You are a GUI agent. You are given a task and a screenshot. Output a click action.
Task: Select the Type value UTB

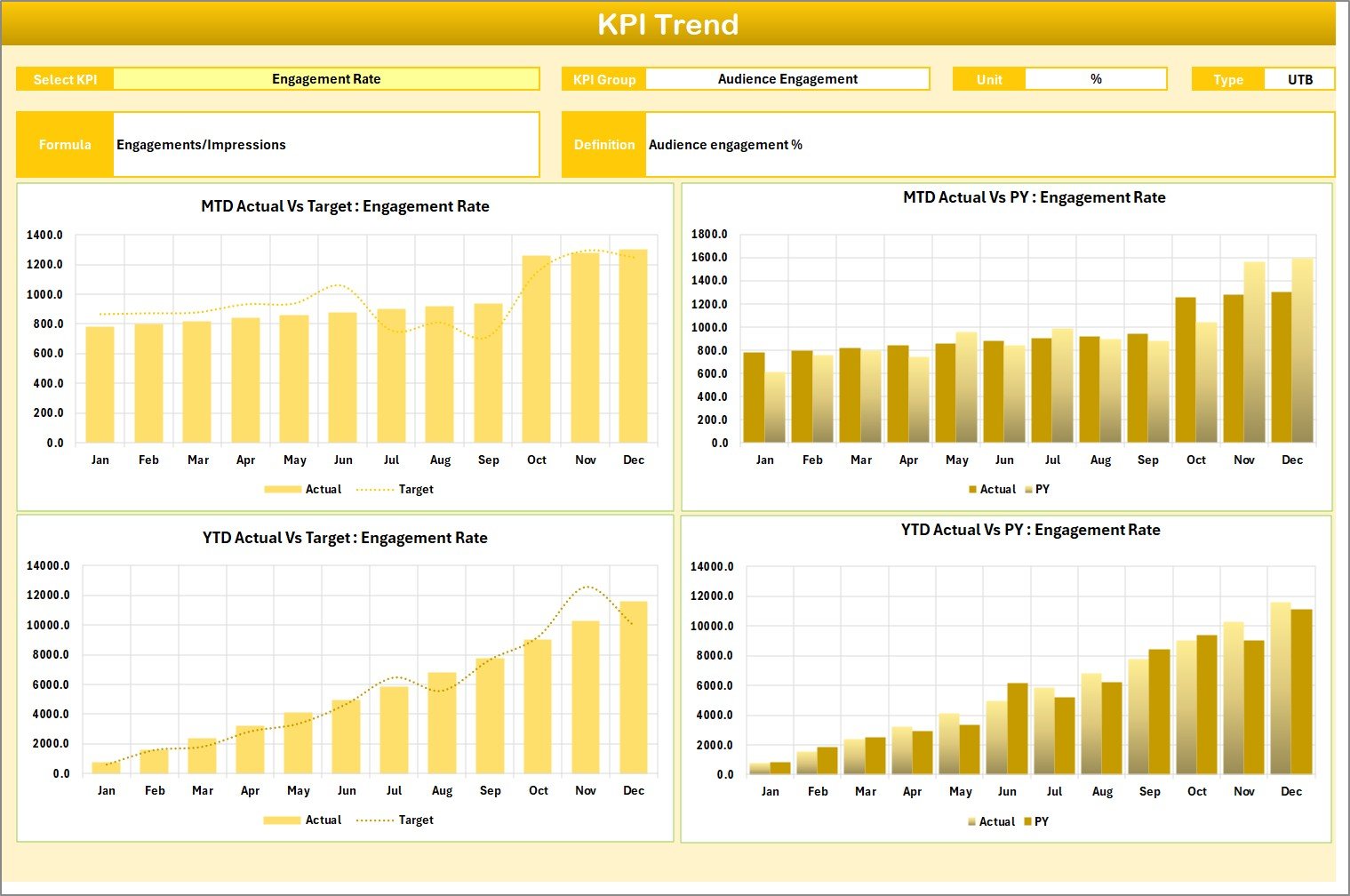[1300, 78]
